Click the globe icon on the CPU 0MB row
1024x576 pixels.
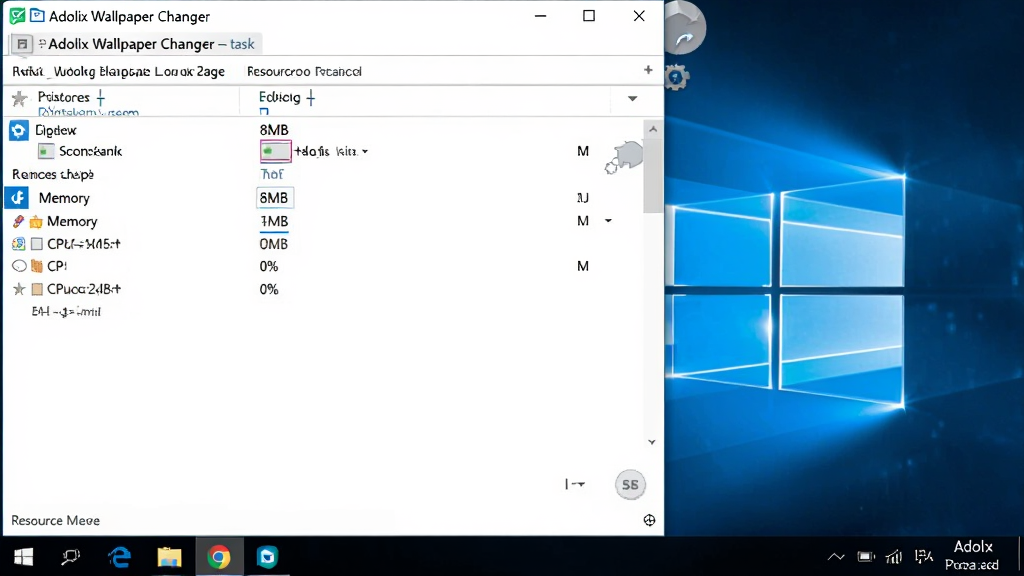tap(18, 244)
